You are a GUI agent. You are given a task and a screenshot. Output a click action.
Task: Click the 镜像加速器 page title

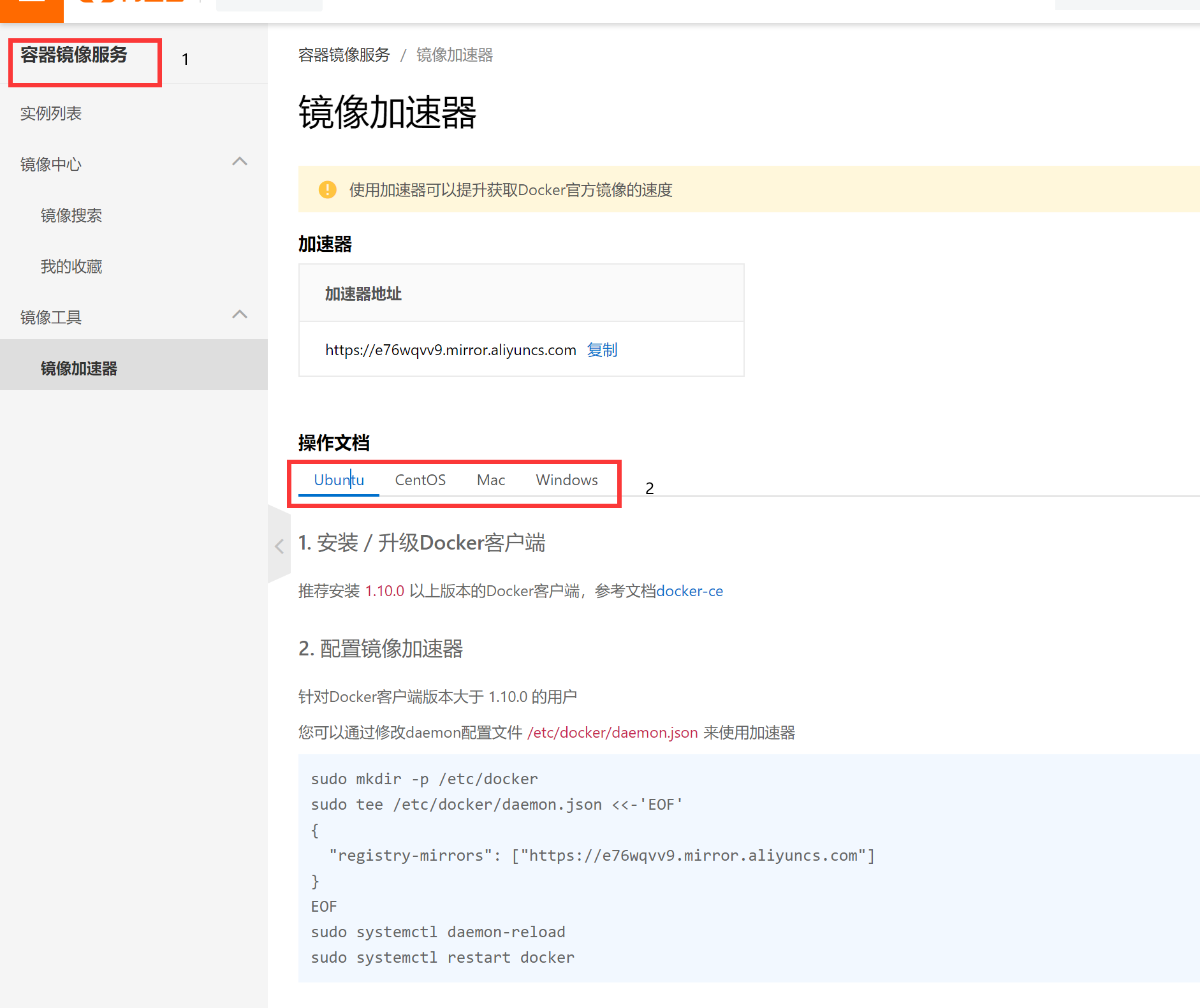[387, 112]
